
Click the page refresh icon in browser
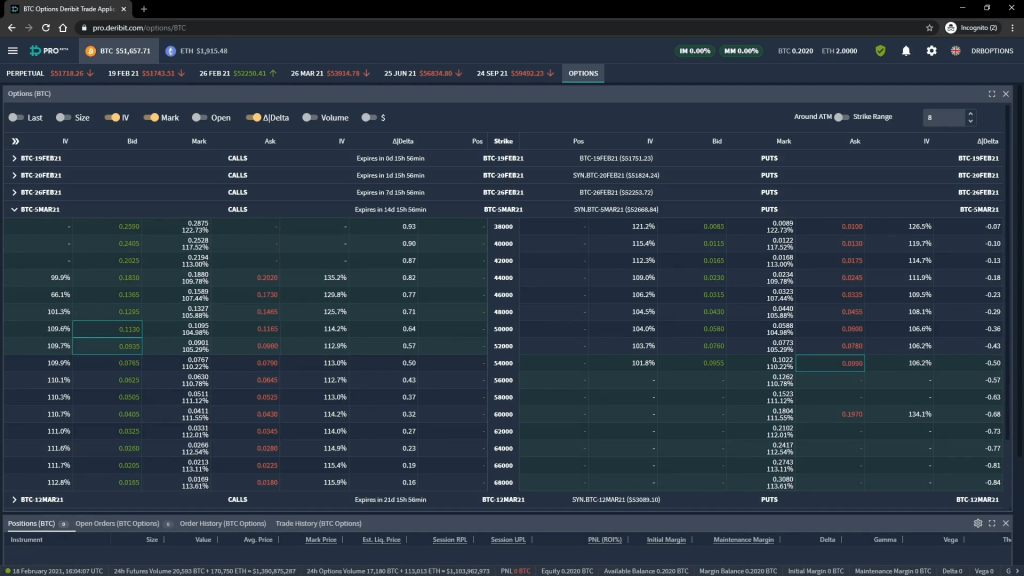point(46,29)
